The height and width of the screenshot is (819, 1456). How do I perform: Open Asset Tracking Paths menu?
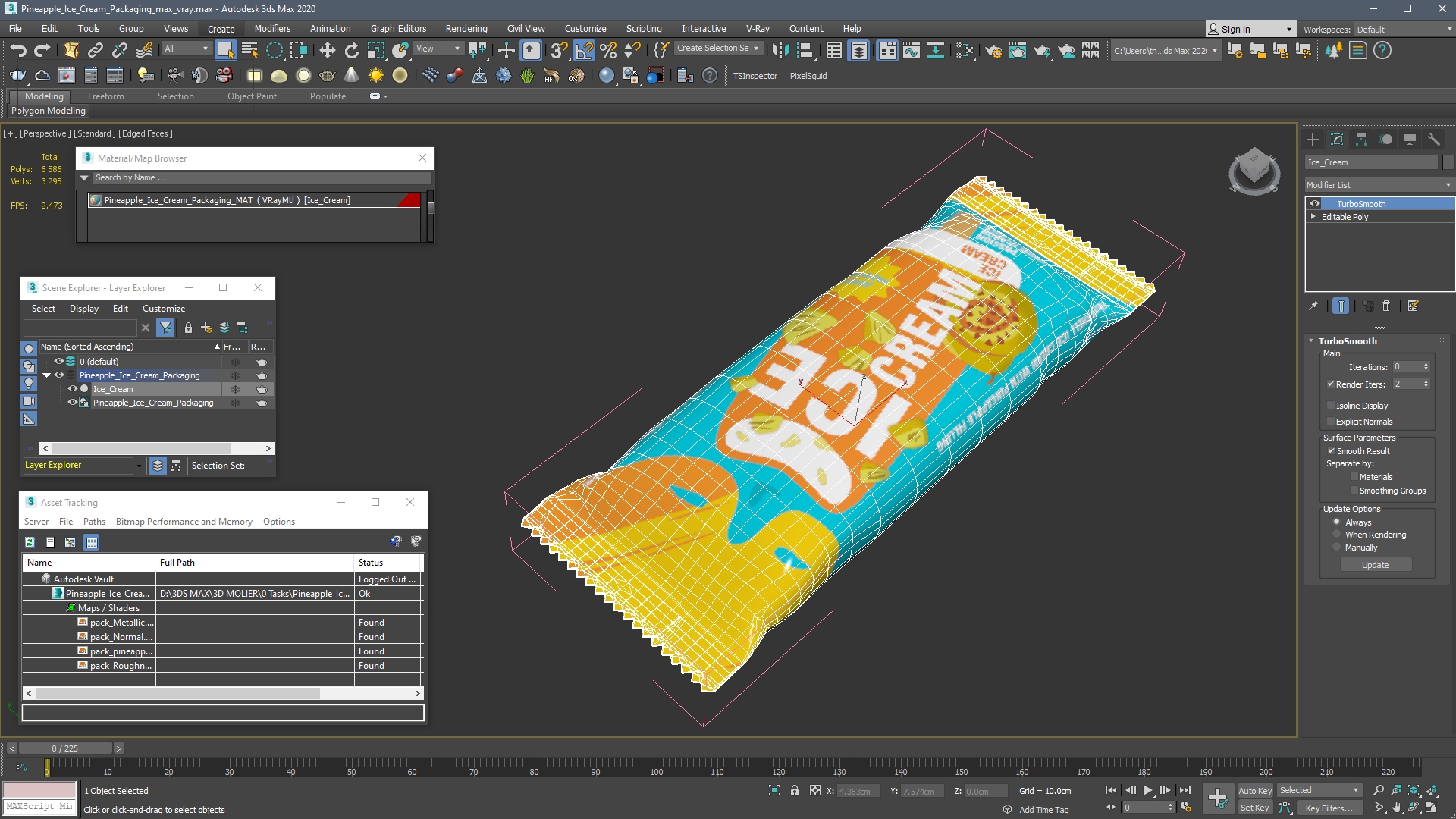[94, 522]
